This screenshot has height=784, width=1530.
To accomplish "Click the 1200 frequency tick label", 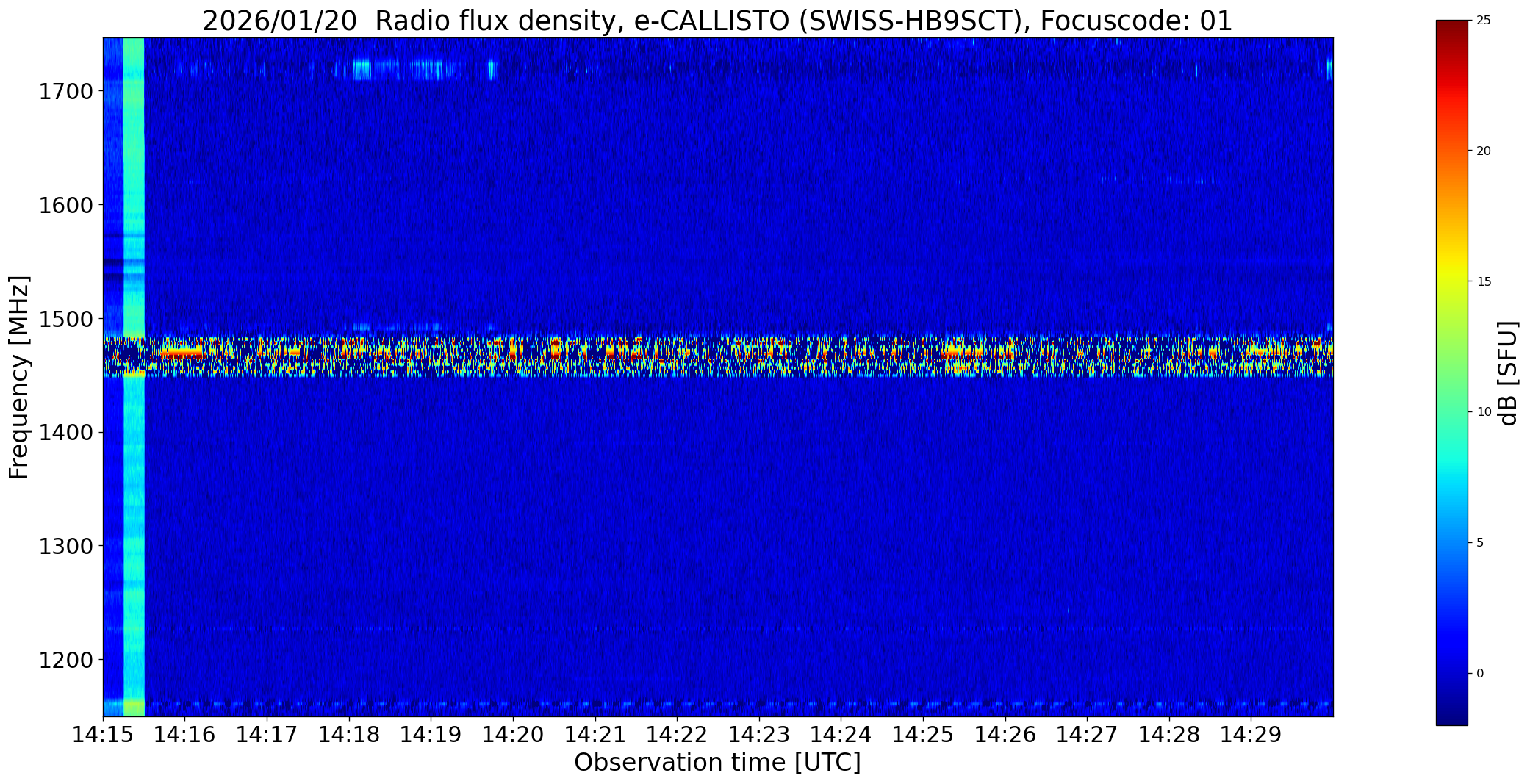I will (x=66, y=660).
